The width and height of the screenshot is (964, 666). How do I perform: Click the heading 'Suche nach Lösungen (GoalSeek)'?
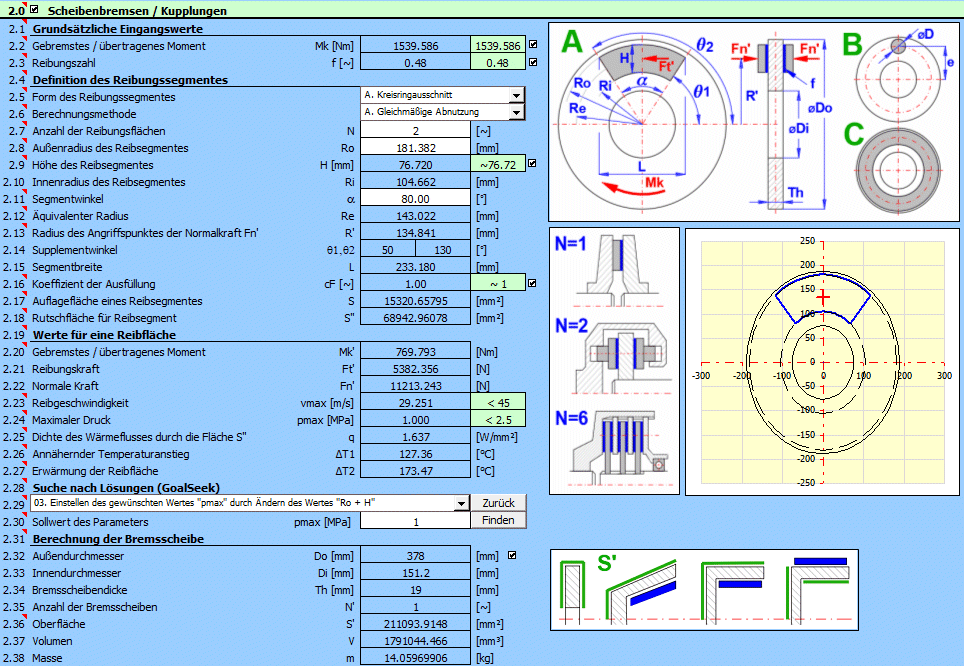126,488
